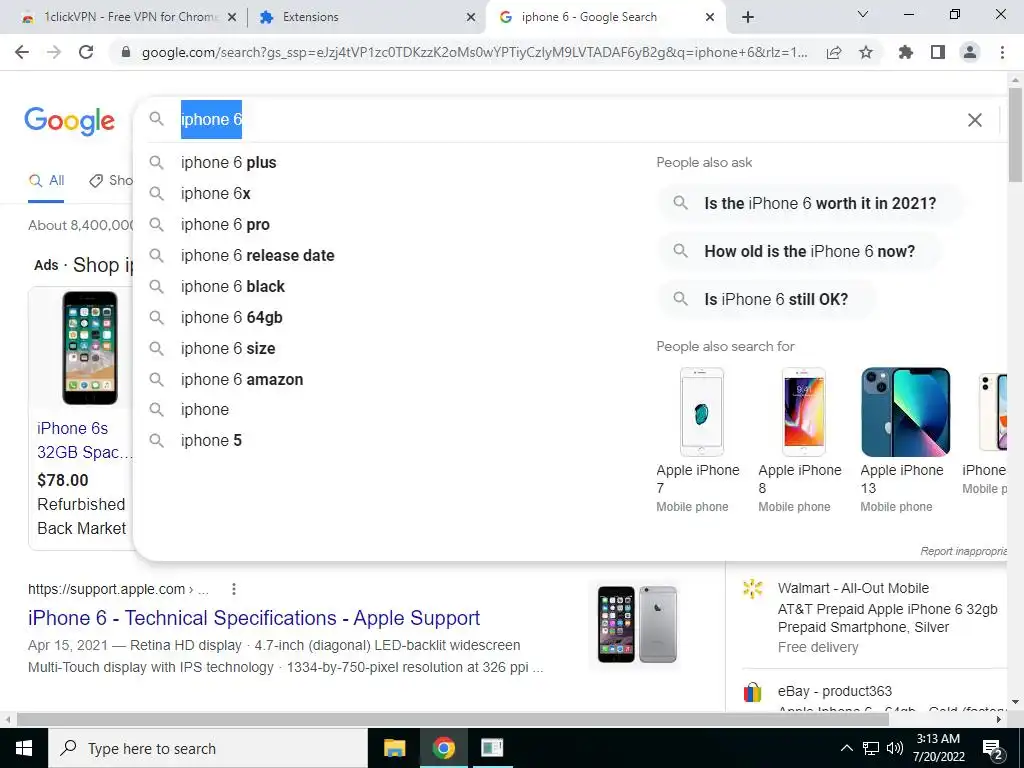This screenshot has width=1024, height=768.
Task: Toggle the browser side panel icon
Action: coord(938,52)
